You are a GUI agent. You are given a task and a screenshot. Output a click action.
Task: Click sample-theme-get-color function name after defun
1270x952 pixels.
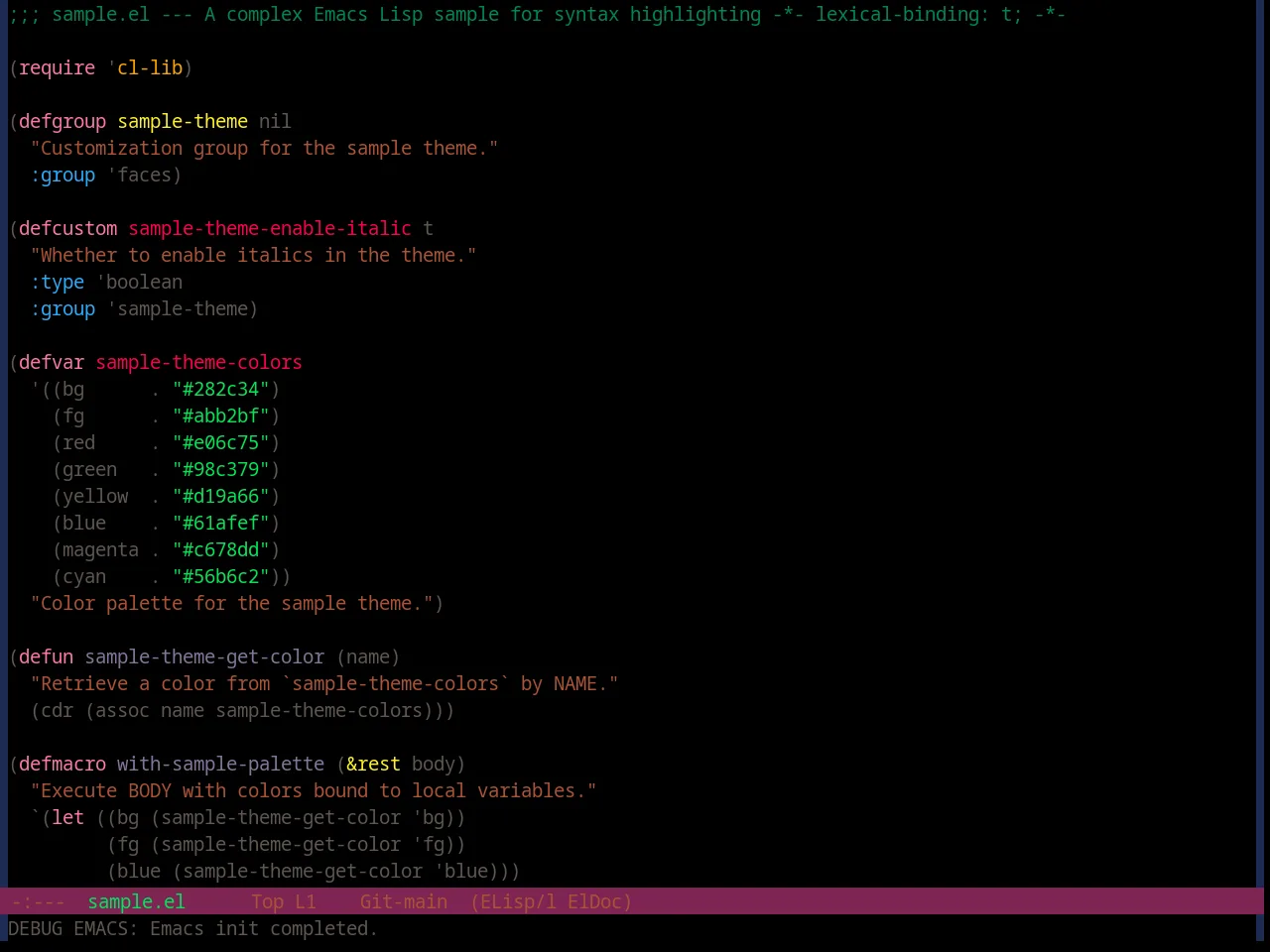[x=204, y=656]
